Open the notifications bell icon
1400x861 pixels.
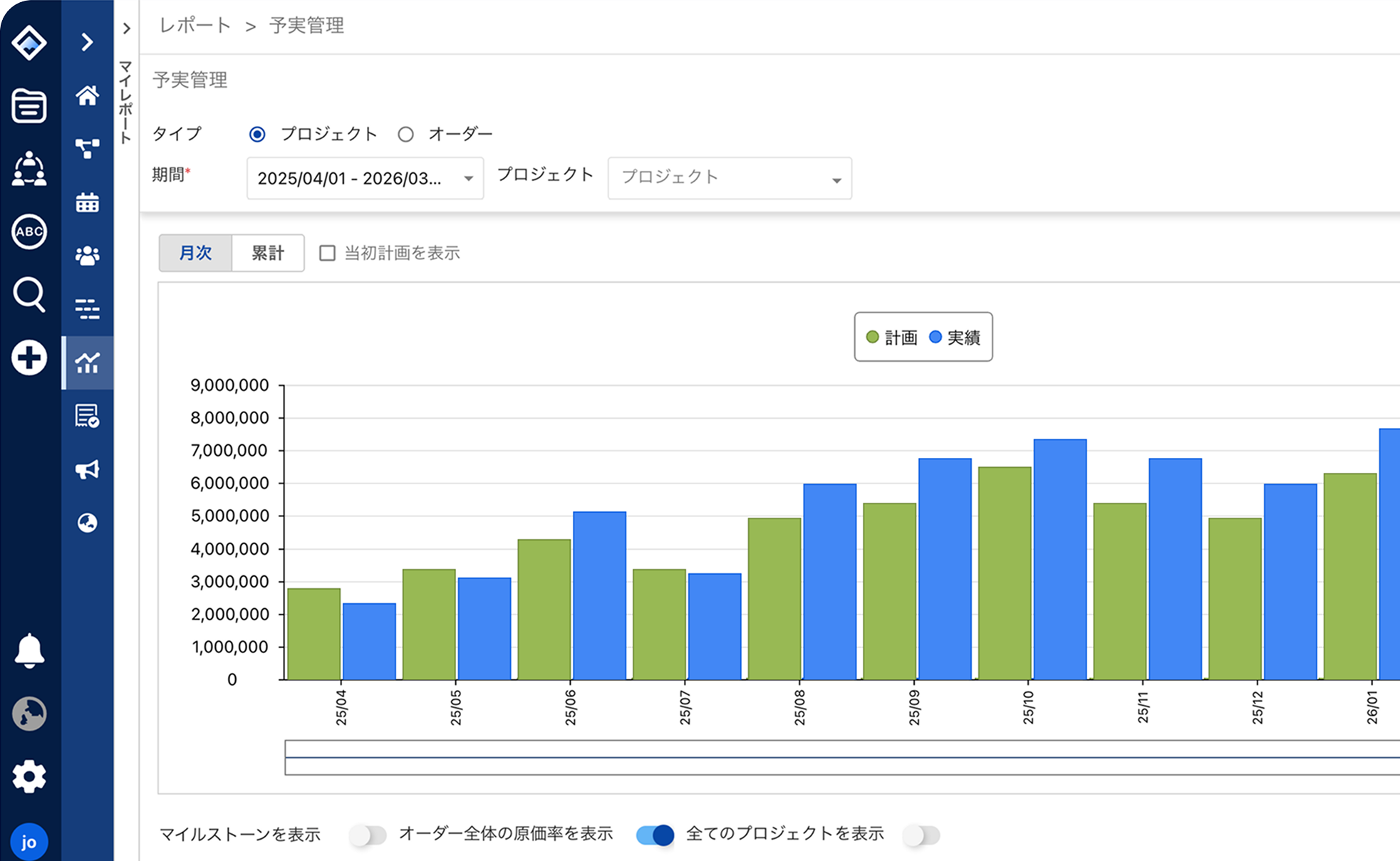29,650
